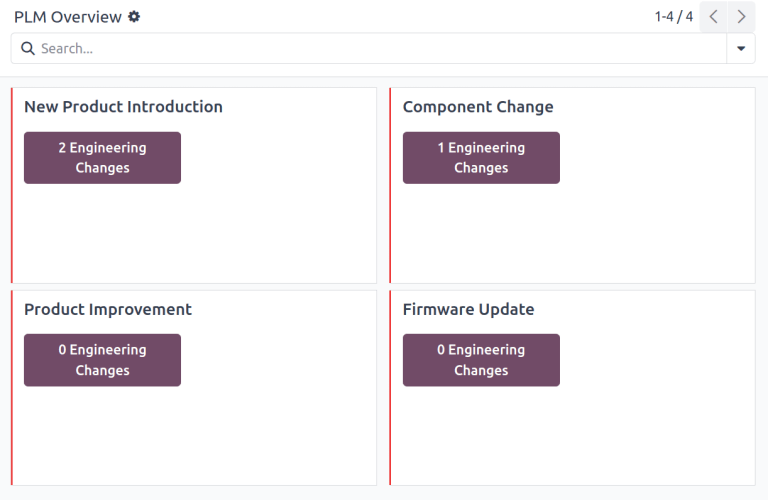Click the PLM Overview heading text
Viewport: 768px width, 500px height.
(x=67, y=17)
